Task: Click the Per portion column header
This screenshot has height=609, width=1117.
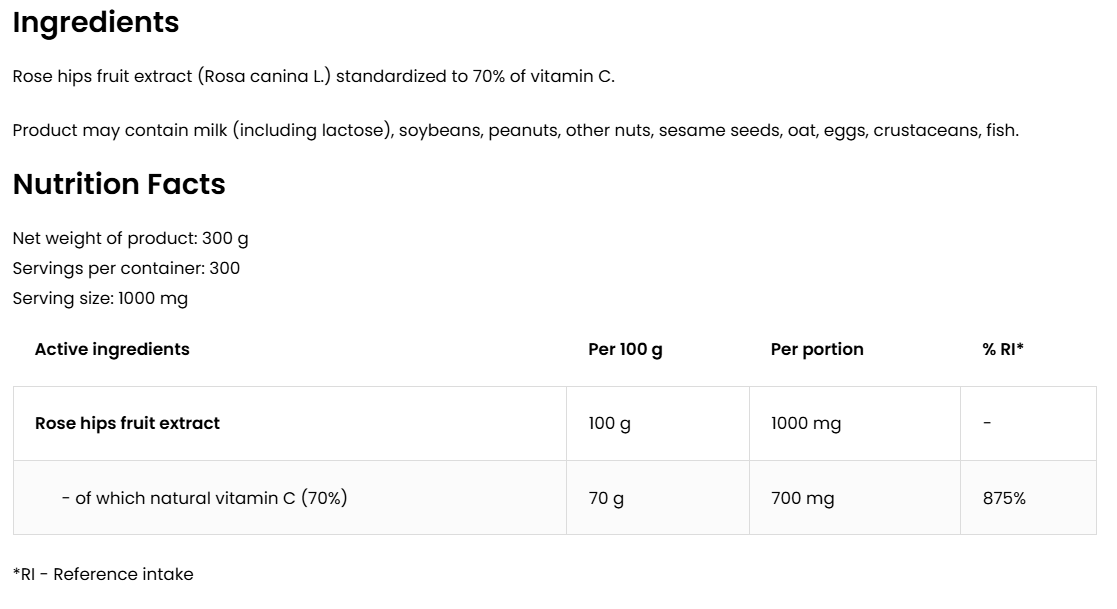Action: [x=817, y=349]
